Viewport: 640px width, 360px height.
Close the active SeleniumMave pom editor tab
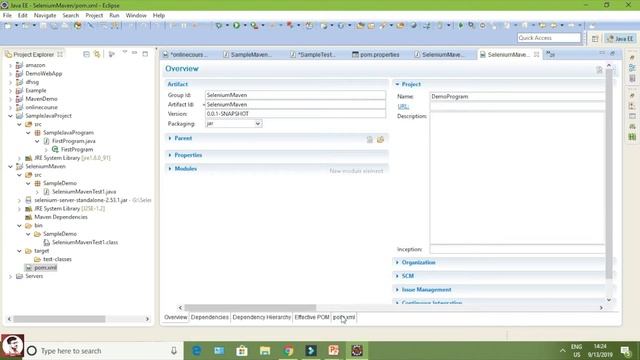(536, 54)
